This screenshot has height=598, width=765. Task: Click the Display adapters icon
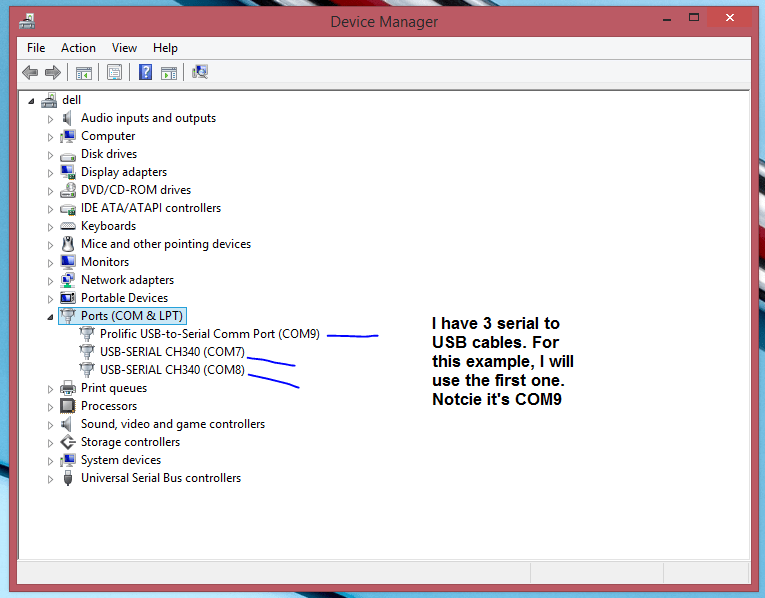point(68,172)
